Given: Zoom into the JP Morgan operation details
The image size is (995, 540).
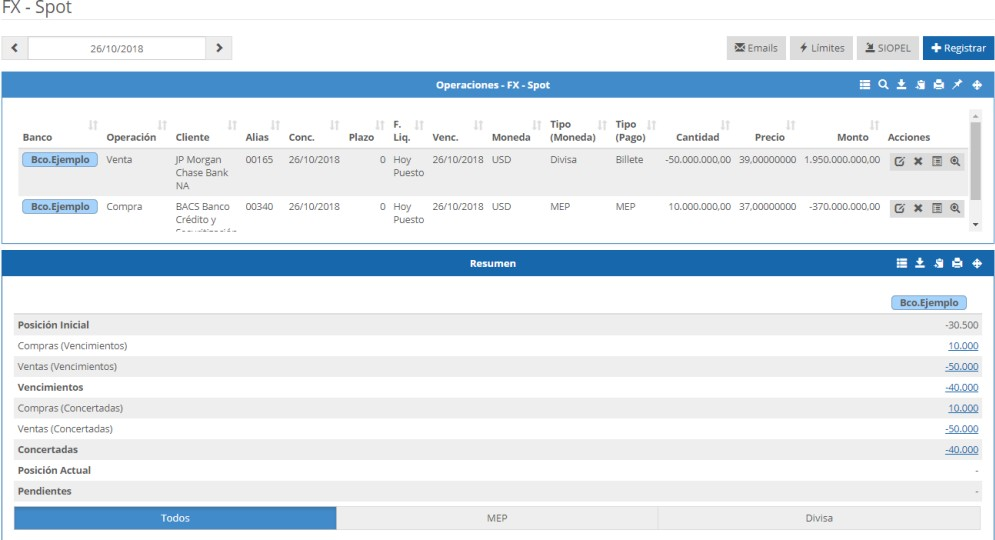Looking at the screenshot, I should tap(955, 161).
